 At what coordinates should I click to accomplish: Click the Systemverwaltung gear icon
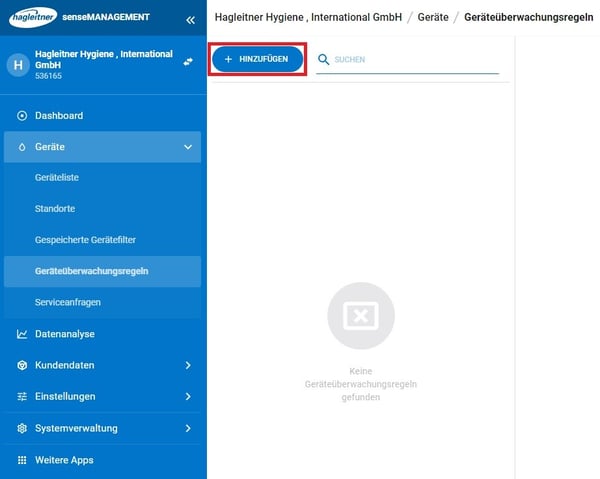tap(22, 428)
